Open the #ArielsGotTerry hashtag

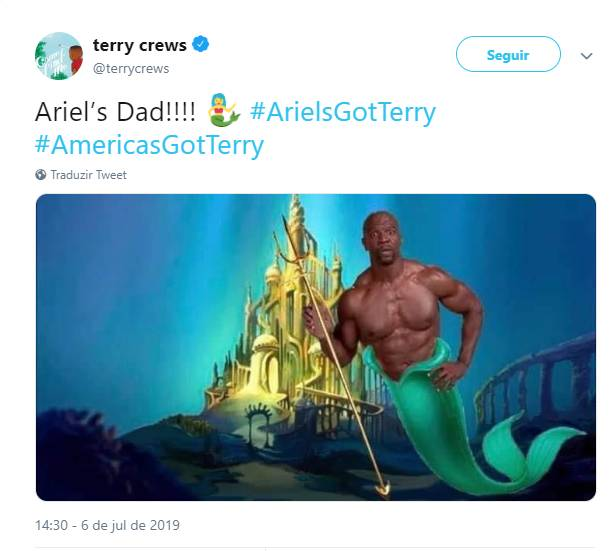pos(343,111)
